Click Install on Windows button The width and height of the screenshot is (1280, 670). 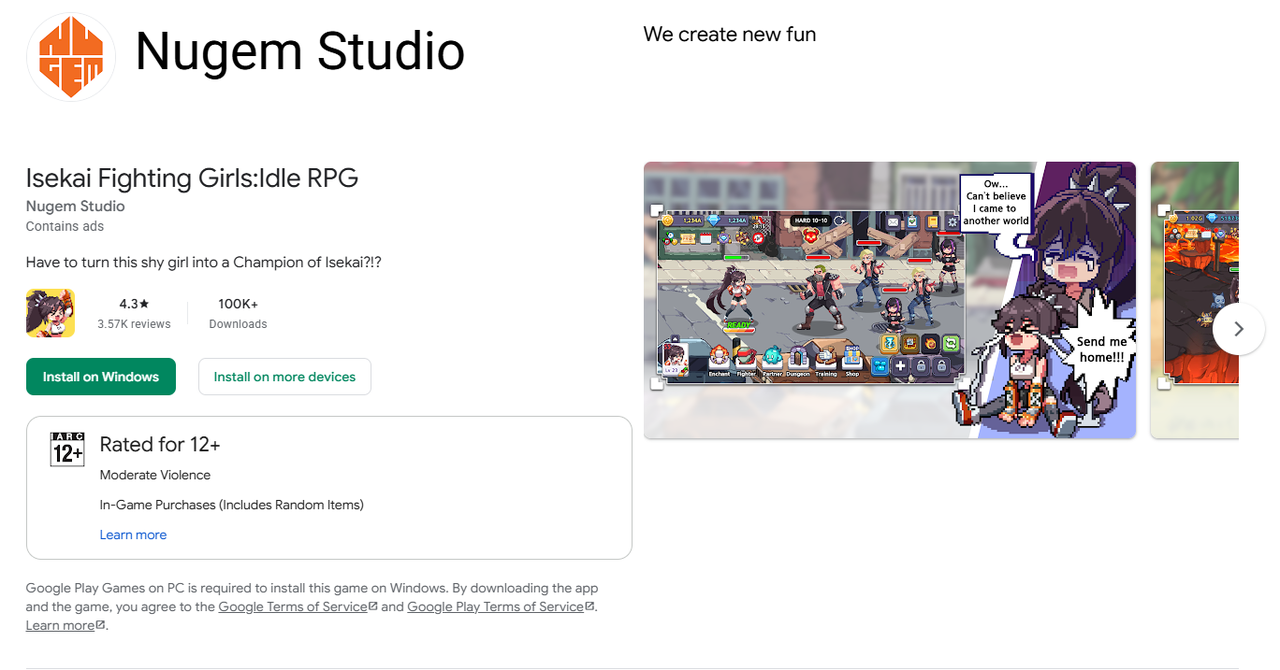(101, 377)
